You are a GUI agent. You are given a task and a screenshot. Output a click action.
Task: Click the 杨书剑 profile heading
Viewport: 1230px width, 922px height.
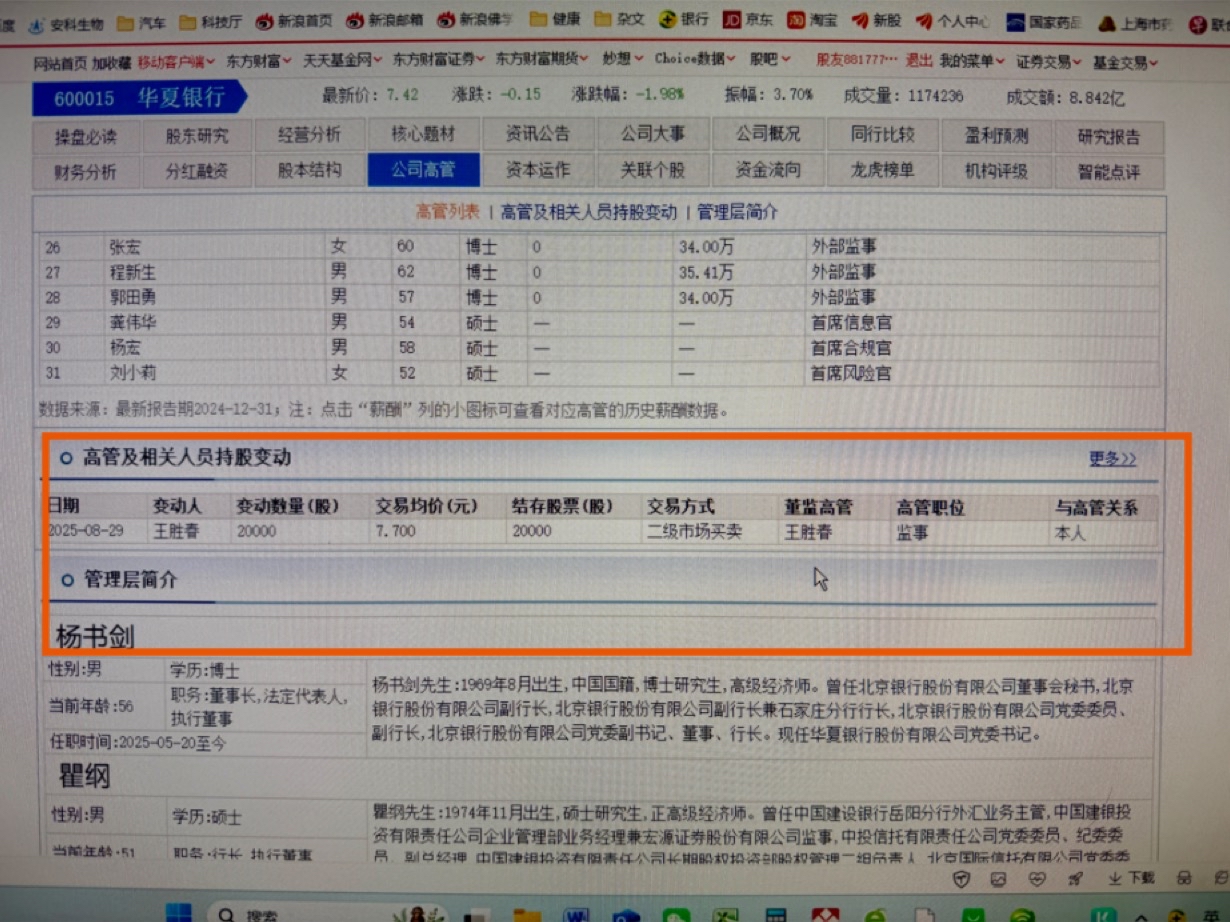95,636
